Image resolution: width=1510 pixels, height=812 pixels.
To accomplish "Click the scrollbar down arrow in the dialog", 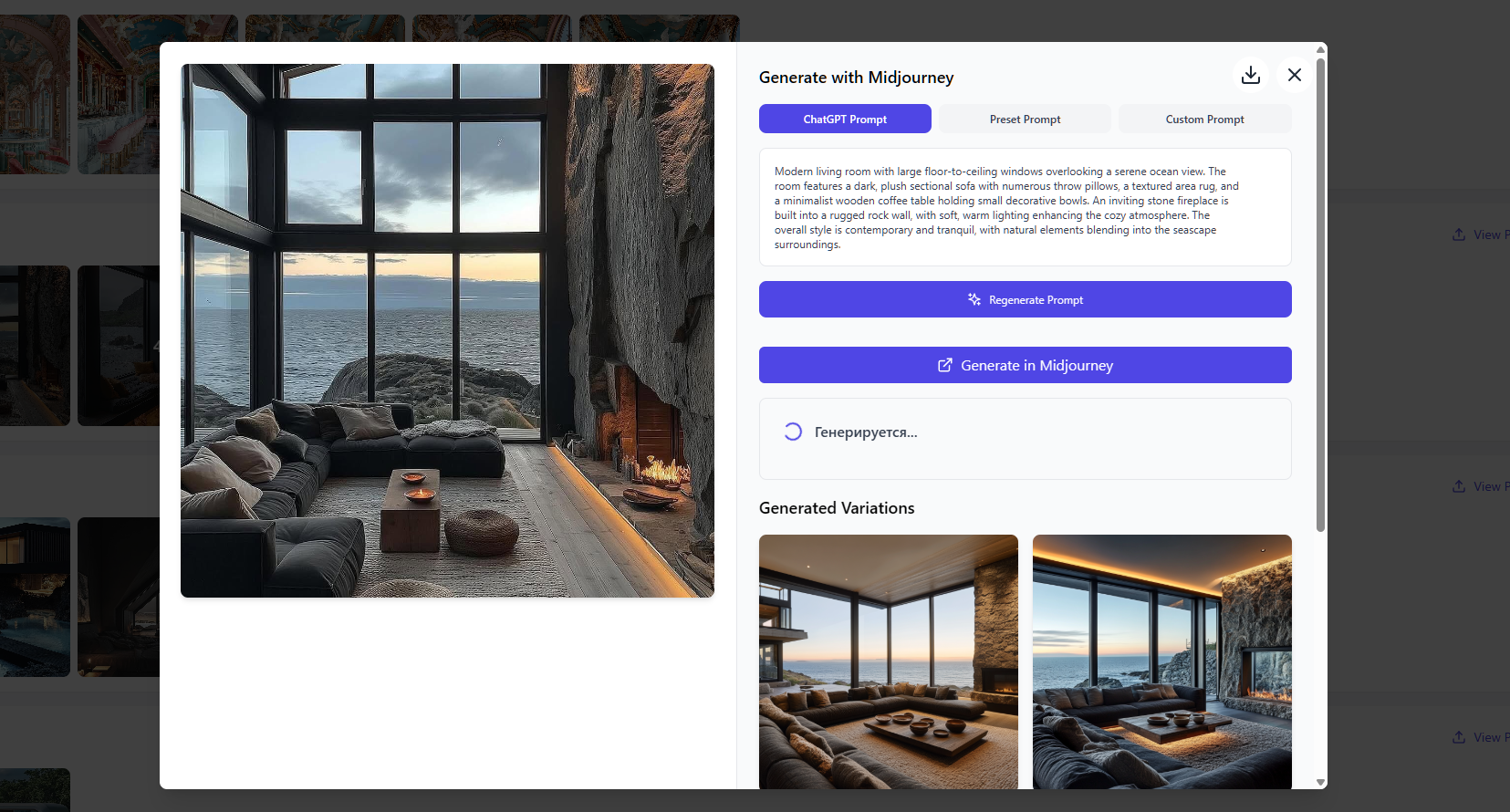I will pos(1320,783).
